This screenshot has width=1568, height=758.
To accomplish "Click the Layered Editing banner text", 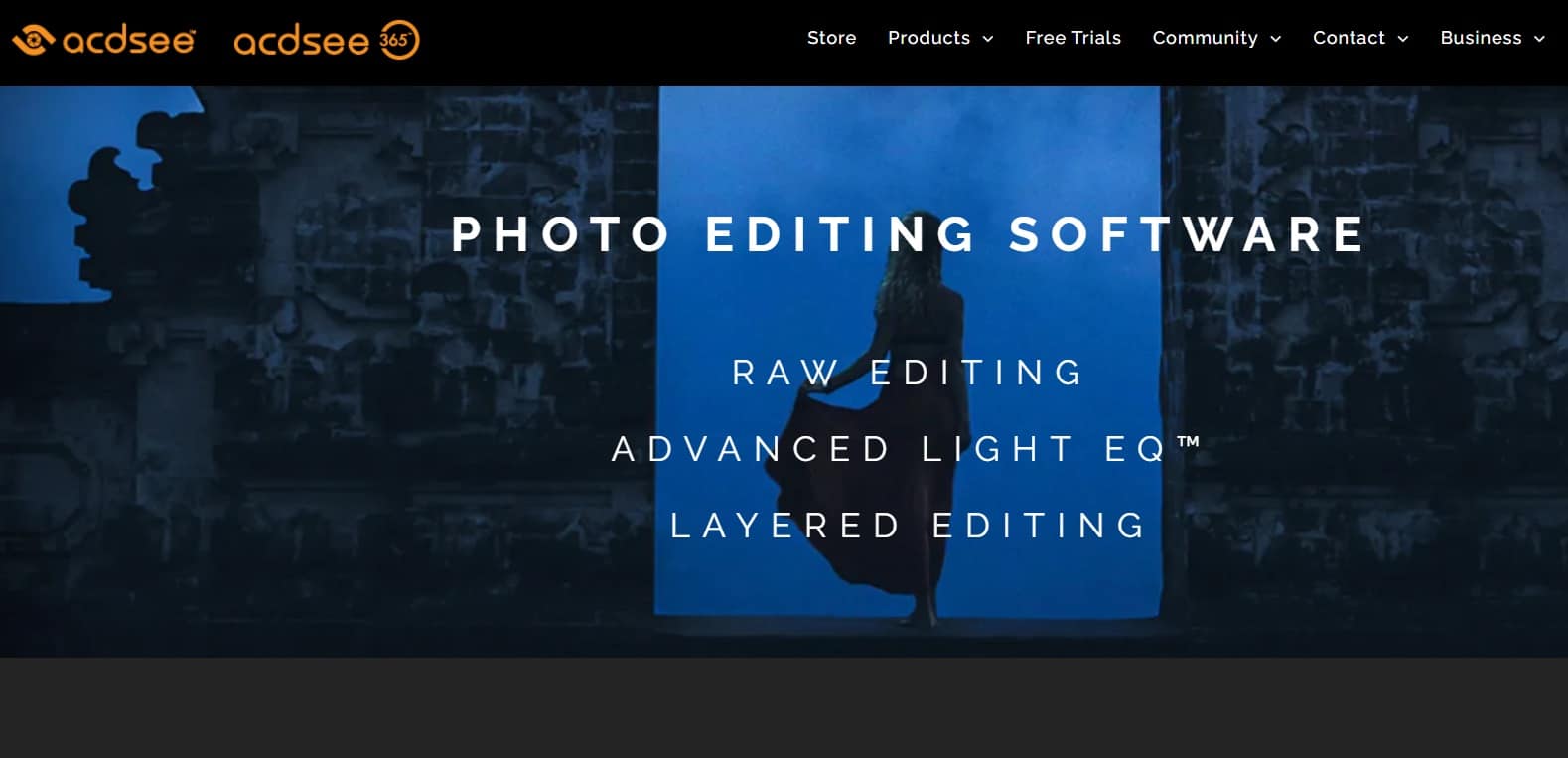I will (909, 526).
